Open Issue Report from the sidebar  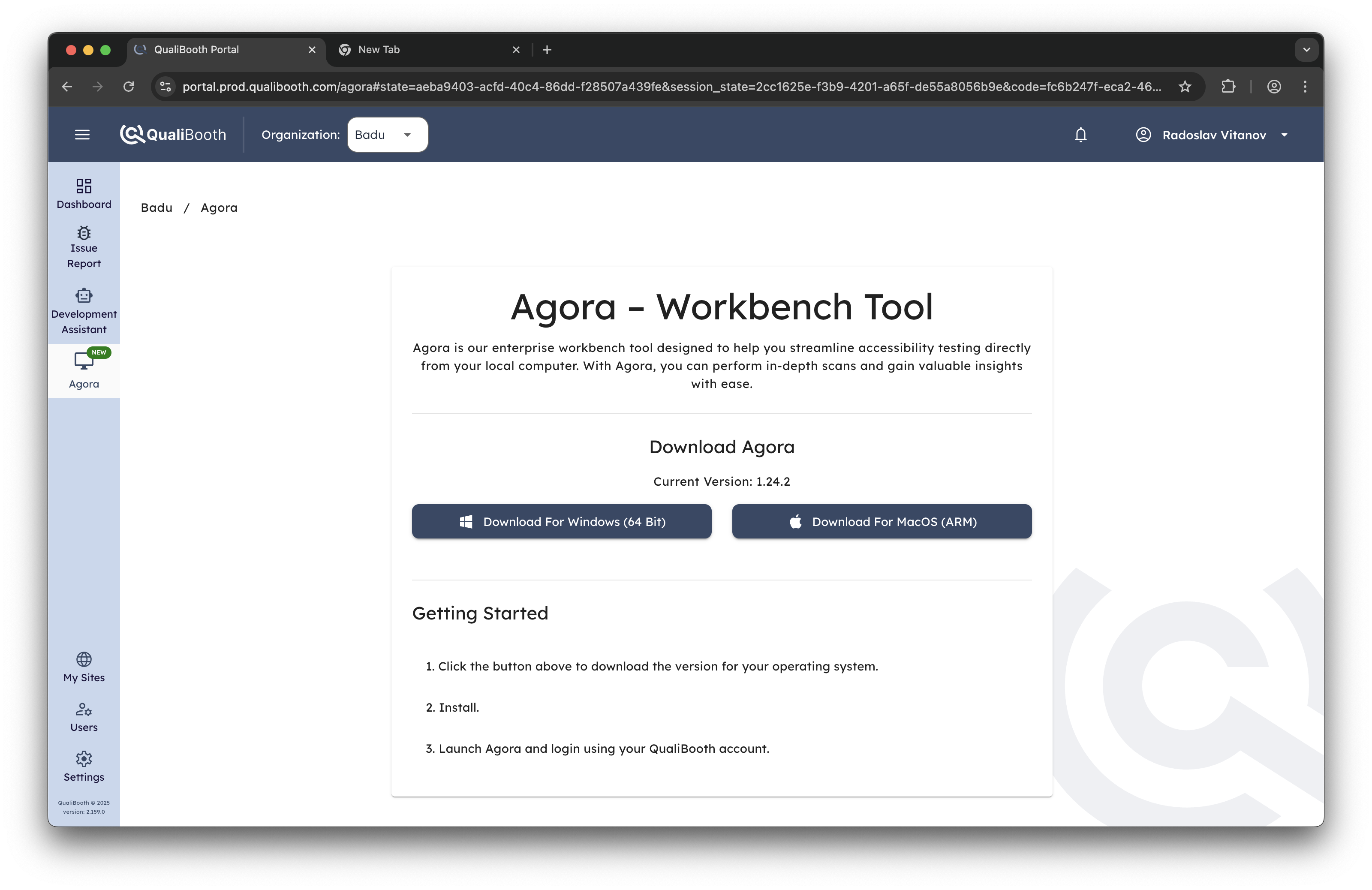[x=84, y=248]
